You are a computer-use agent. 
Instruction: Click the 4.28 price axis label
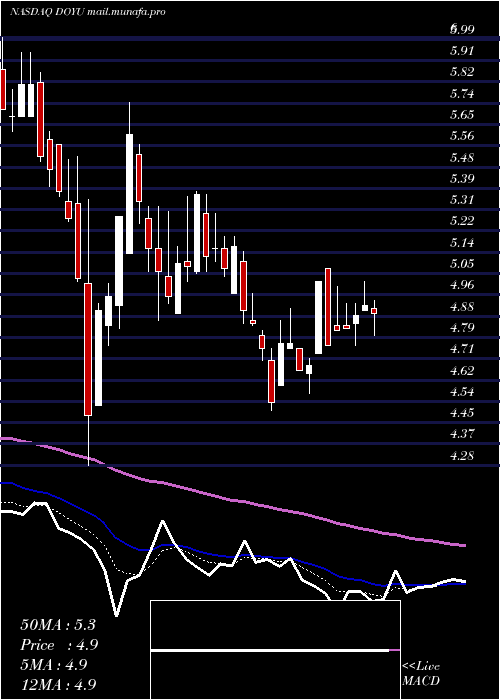(462, 455)
